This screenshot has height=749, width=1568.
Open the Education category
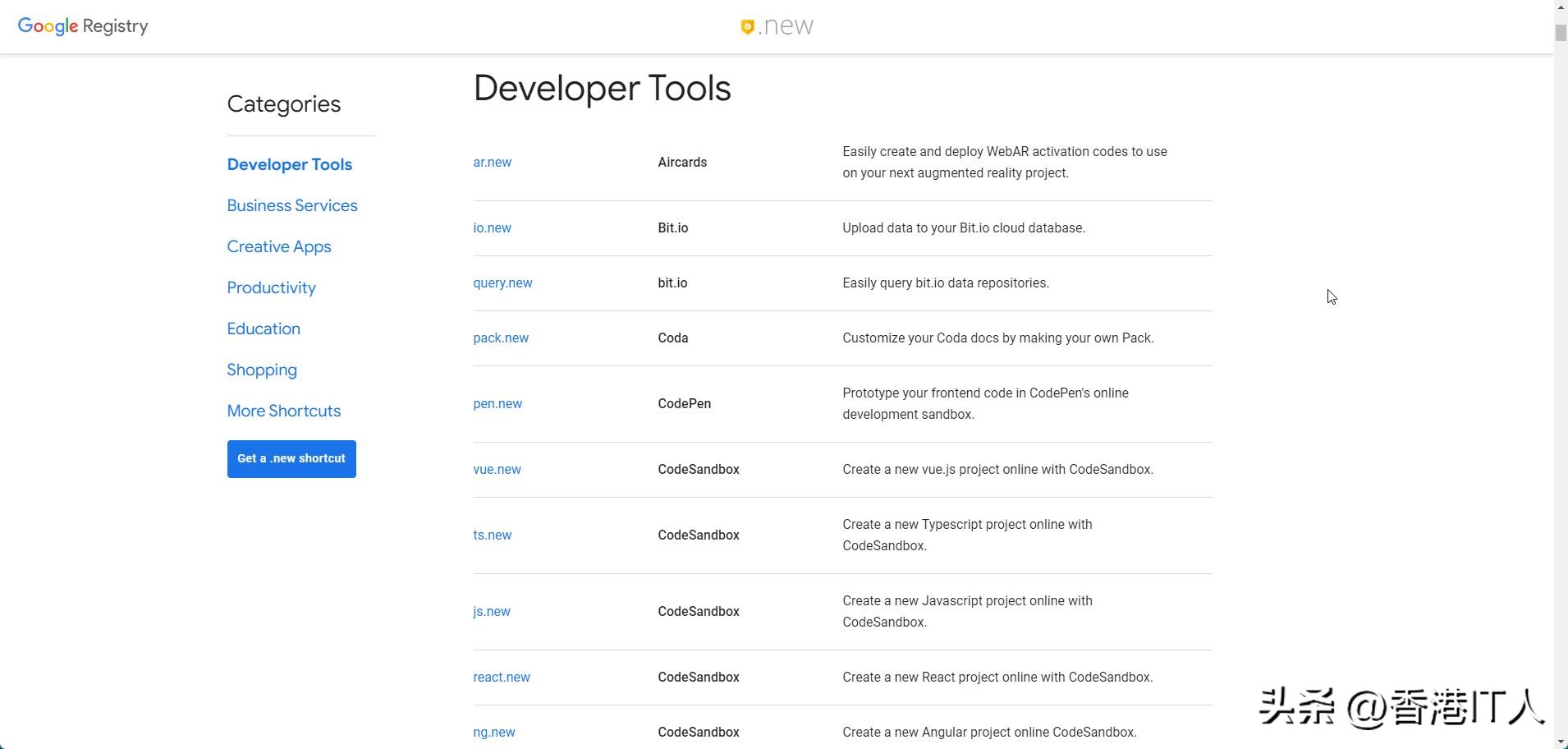coord(264,329)
